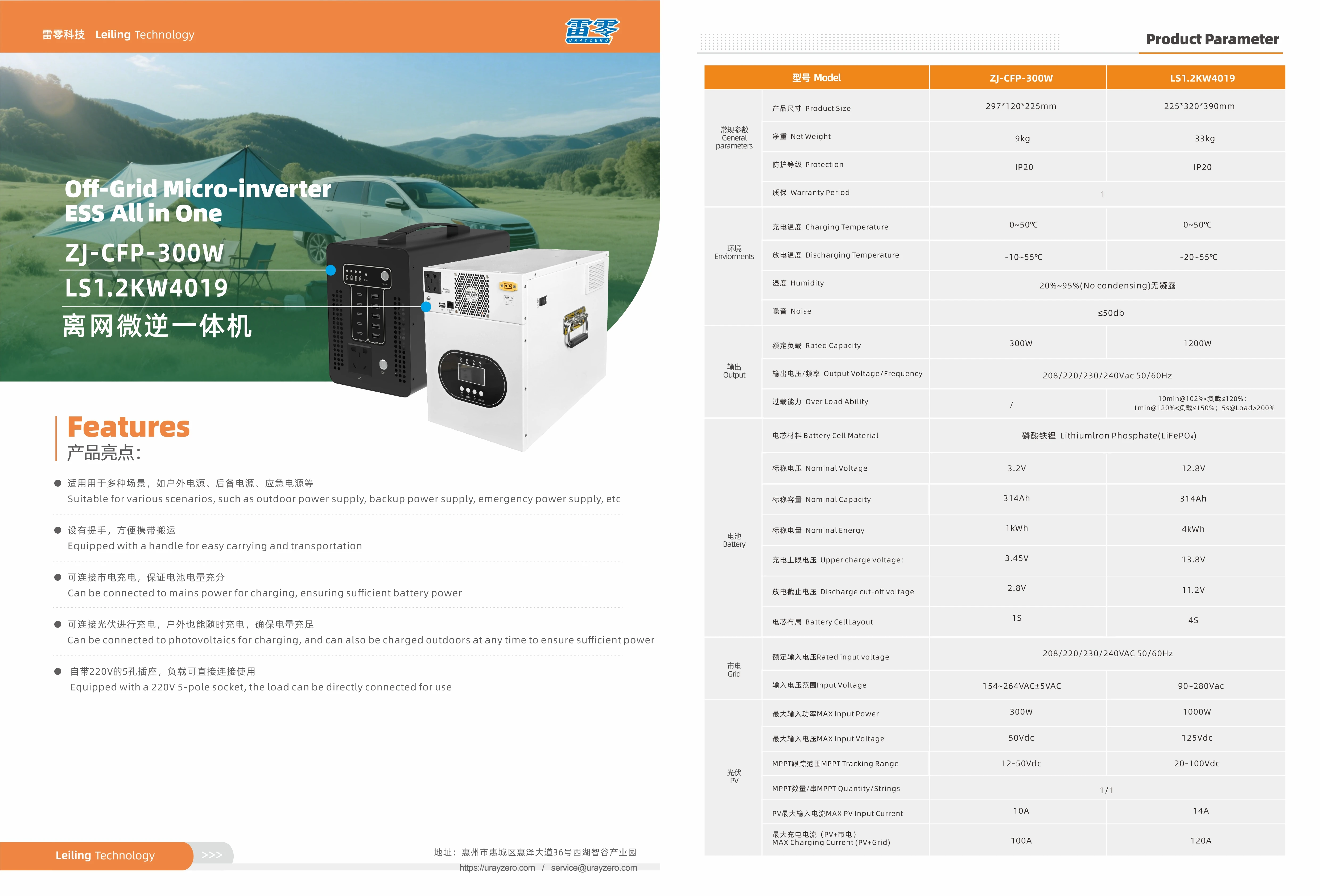The width and height of the screenshot is (1320, 896).
Task: Select the 20-100Vdc MPPT tracking range
Action: [x=1197, y=763]
